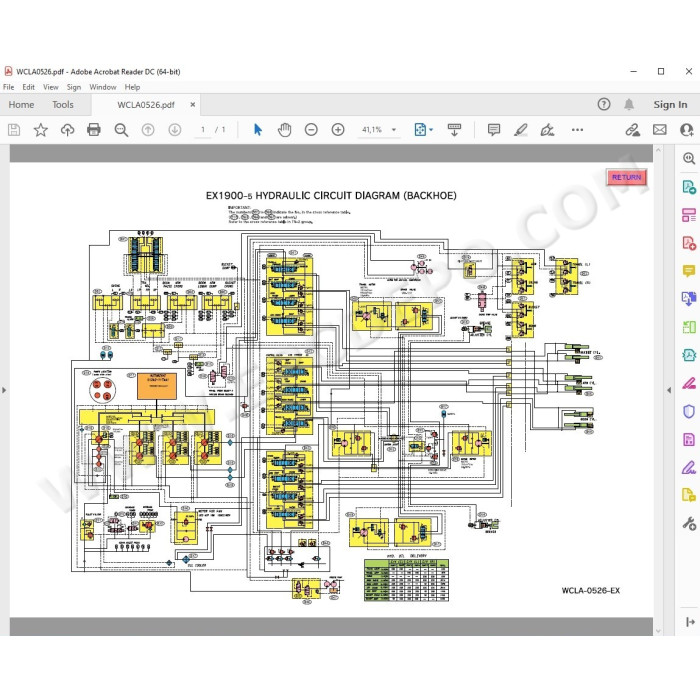
Task: Close the WCLA0526.pdf tab
Action: click(192, 104)
